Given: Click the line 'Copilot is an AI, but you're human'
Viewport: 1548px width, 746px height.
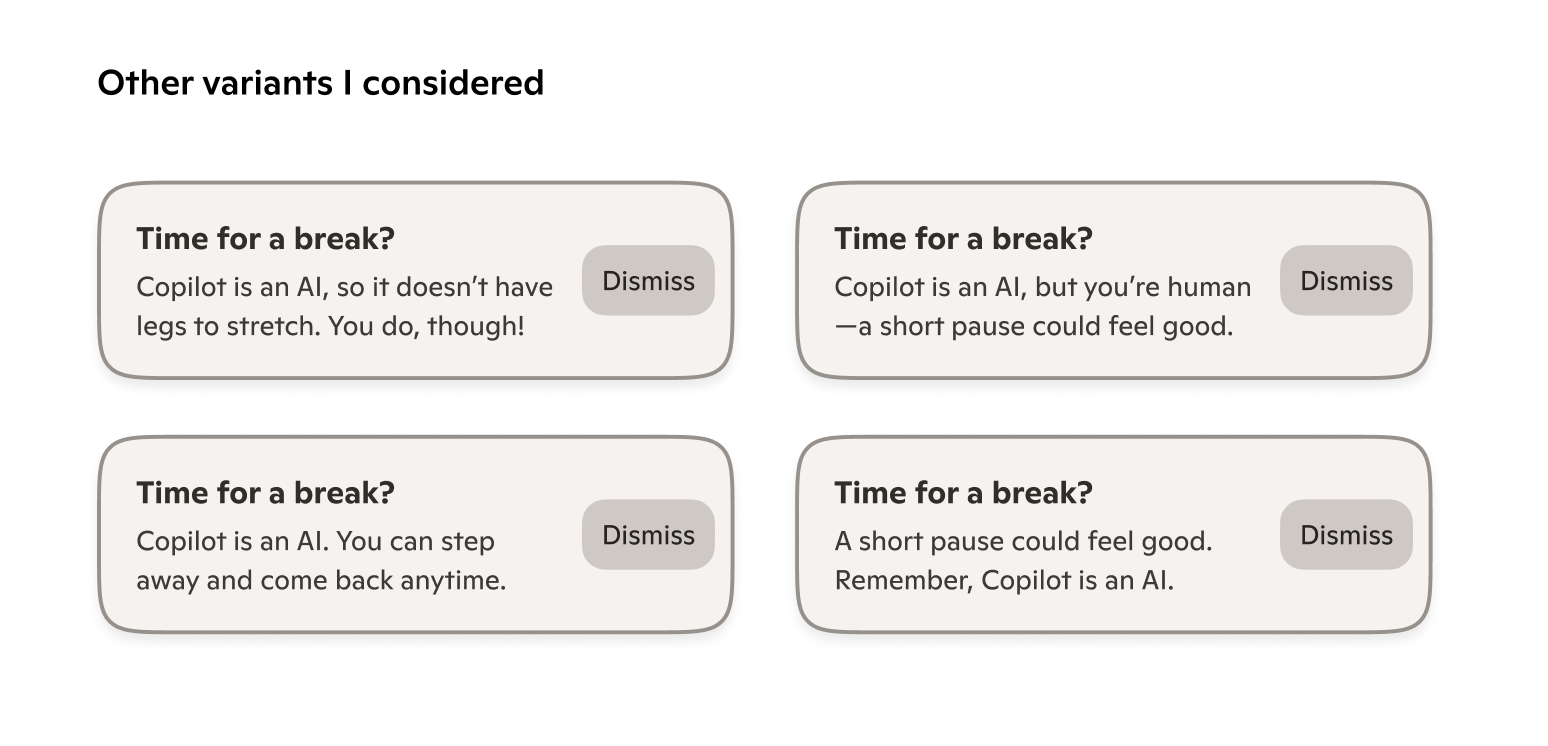Looking at the screenshot, I should click(x=1042, y=287).
